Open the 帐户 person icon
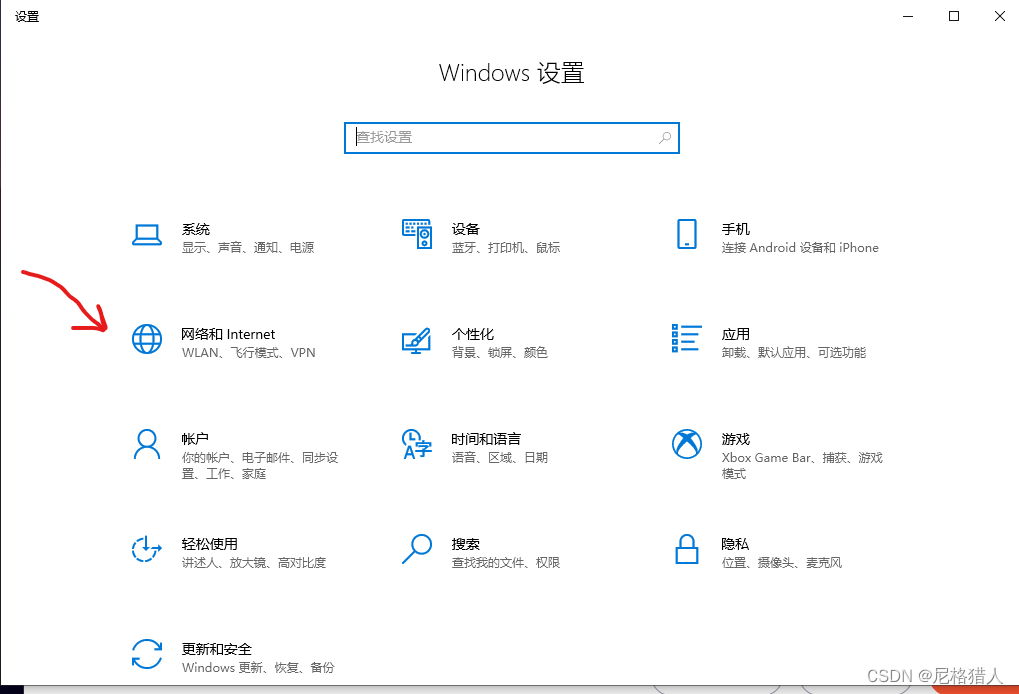The image size is (1019, 694). click(x=147, y=444)
